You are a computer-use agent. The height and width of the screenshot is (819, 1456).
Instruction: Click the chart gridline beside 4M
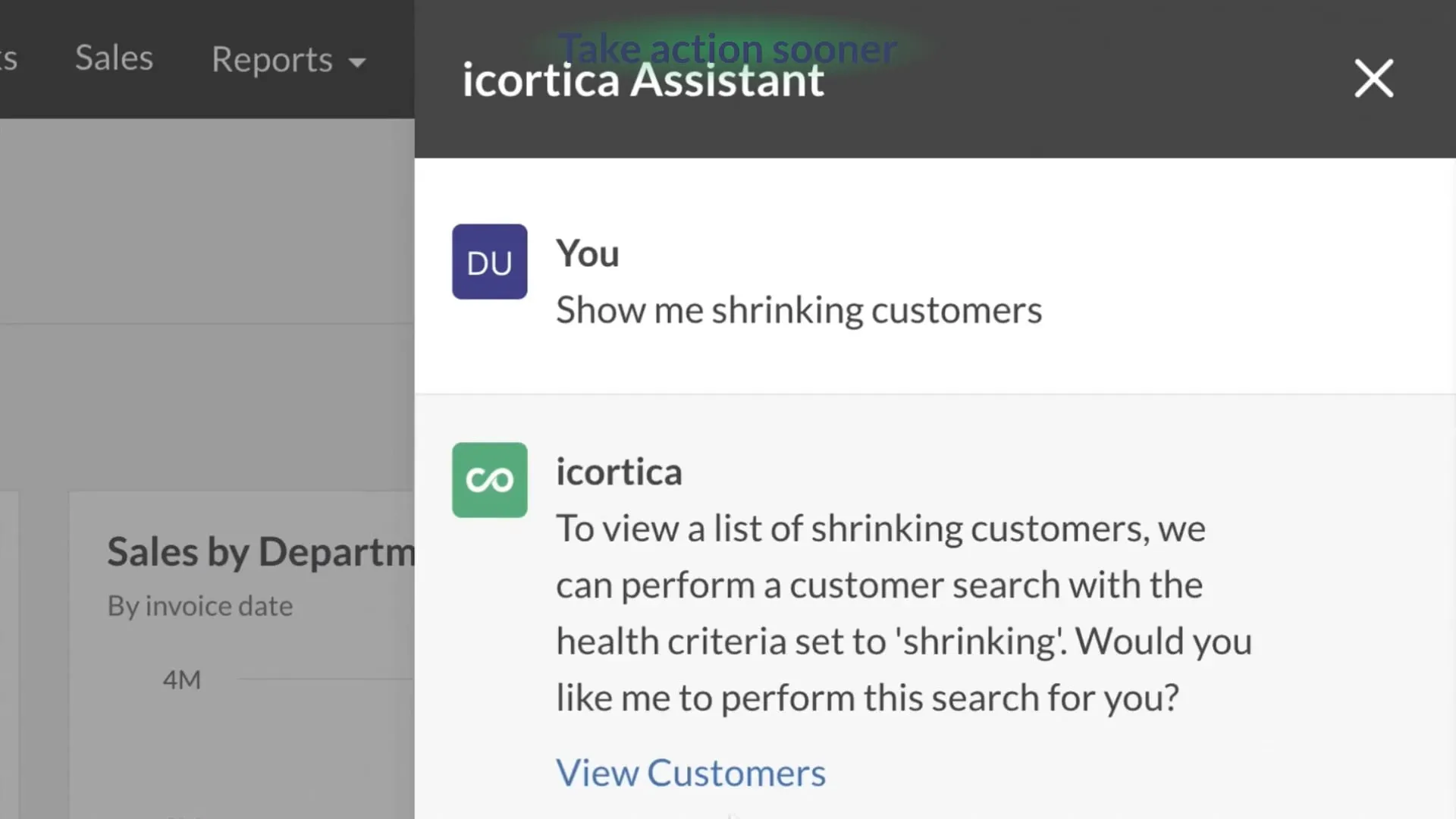(326, 679)
